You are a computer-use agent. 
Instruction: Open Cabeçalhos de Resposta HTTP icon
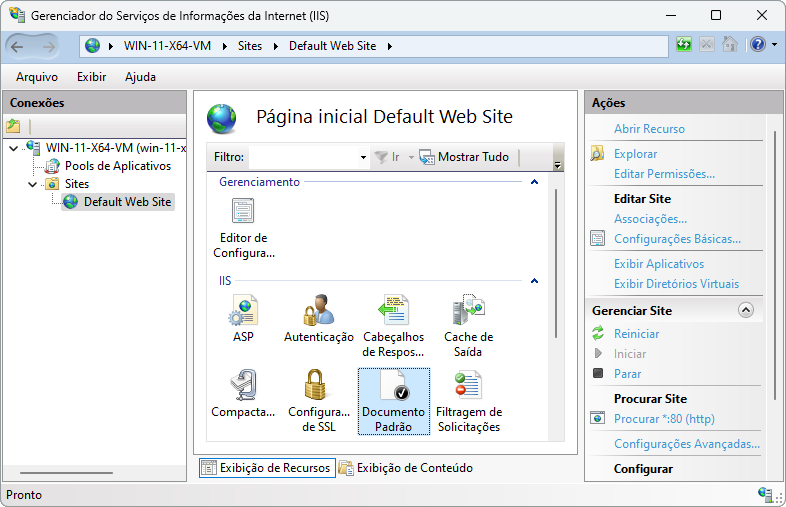point(393,312)
